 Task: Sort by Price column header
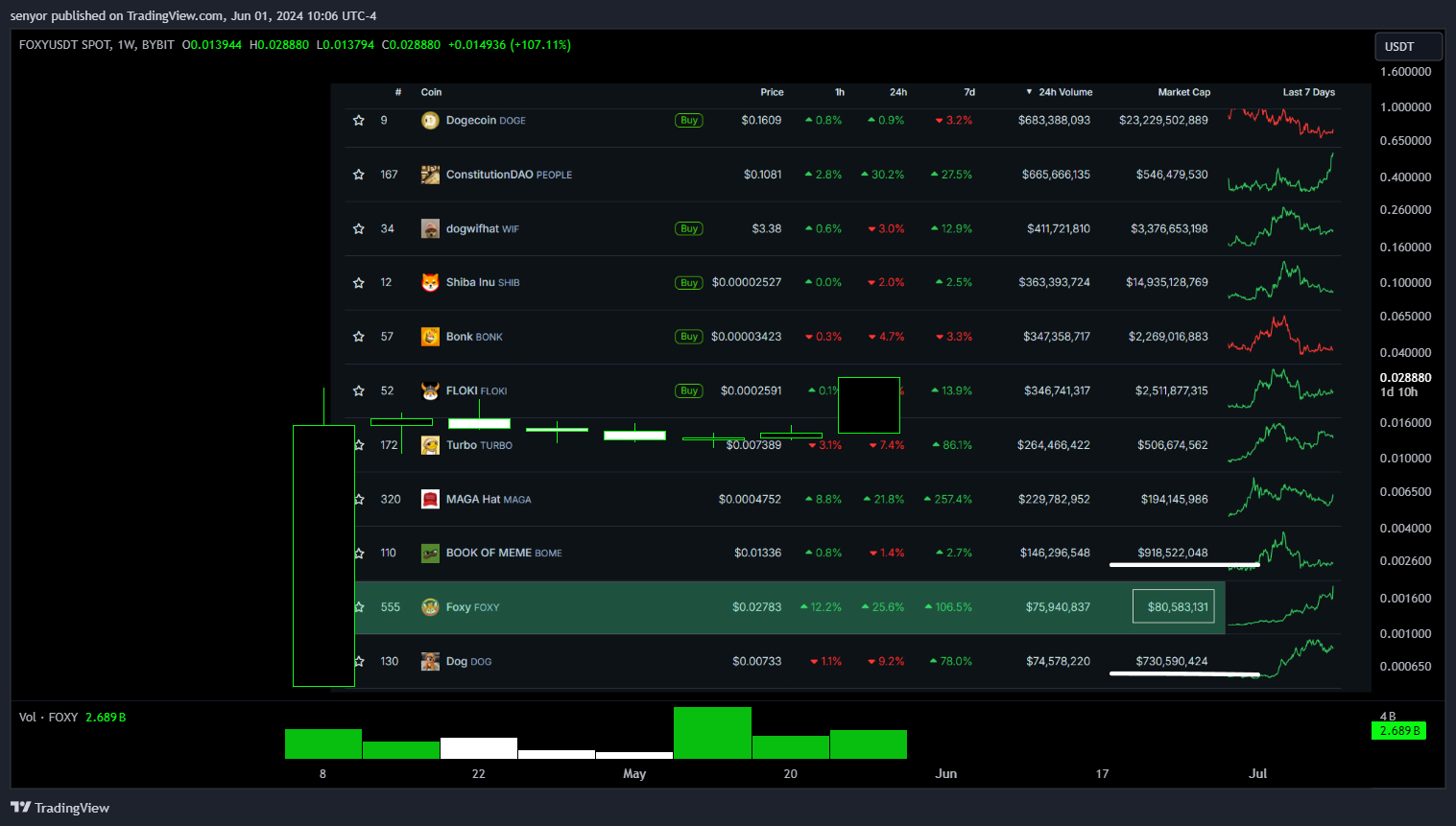[772, 92]
